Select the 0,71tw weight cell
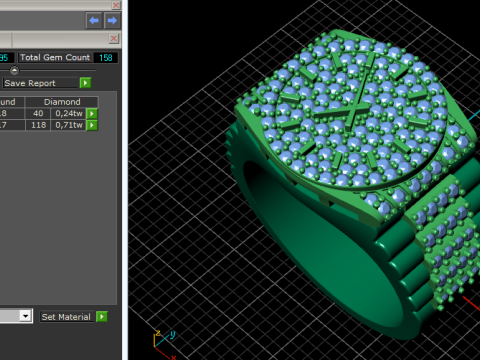The height and width of the screenshot is (360, 480). coord(69,125)
